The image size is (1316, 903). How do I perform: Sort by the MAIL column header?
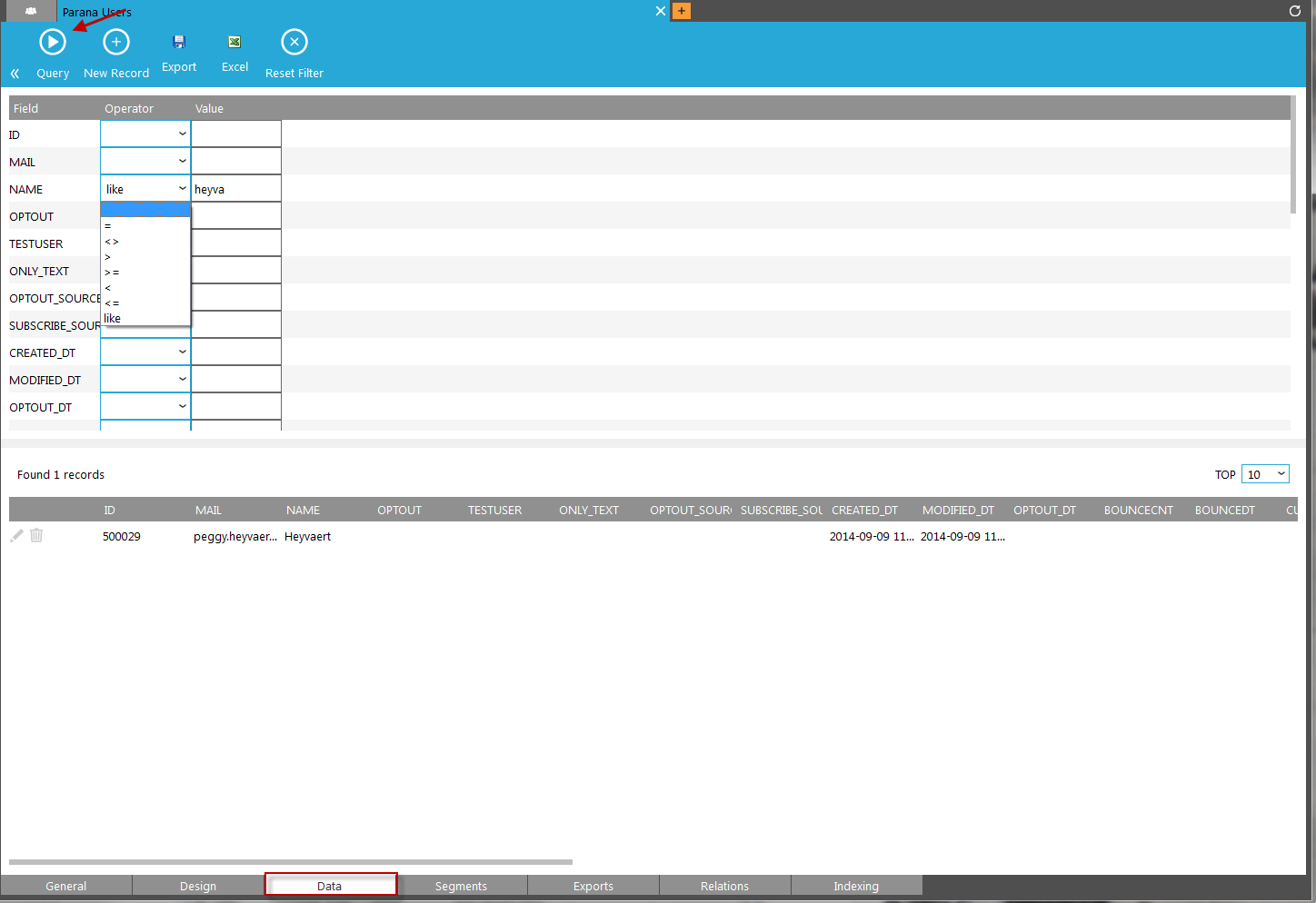208,511
